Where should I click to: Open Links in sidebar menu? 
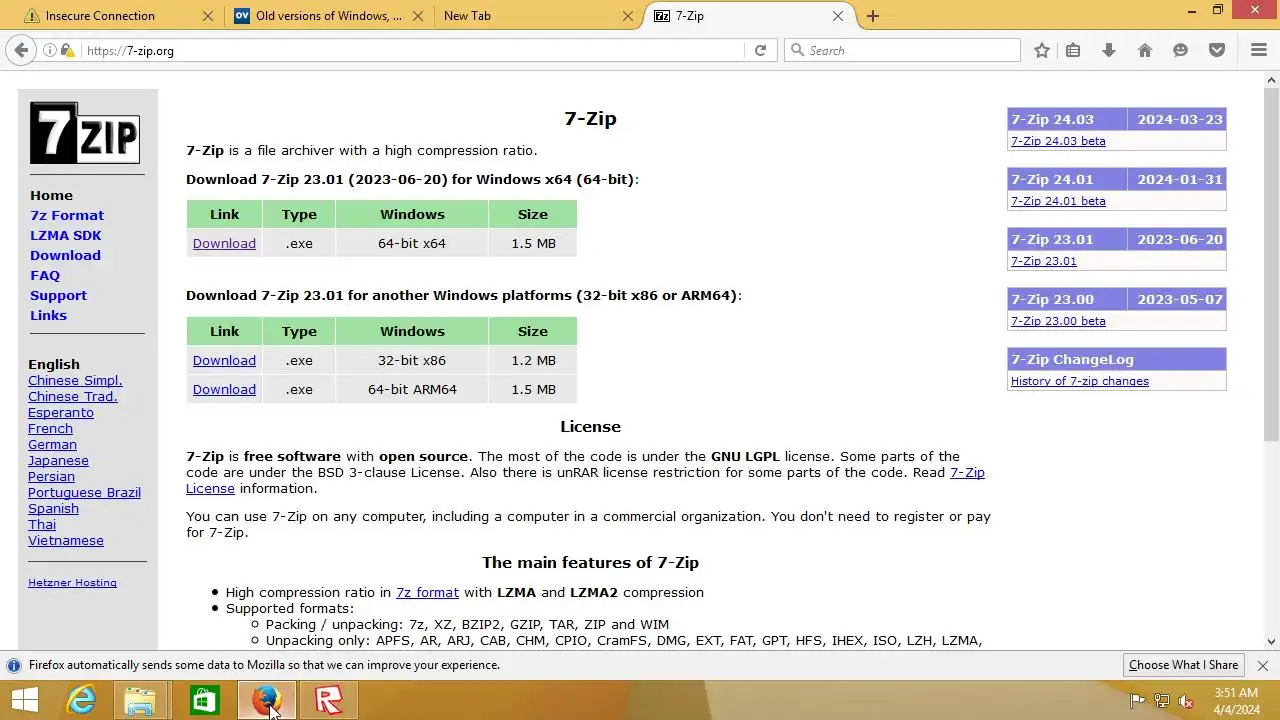(x=48, y=315)
